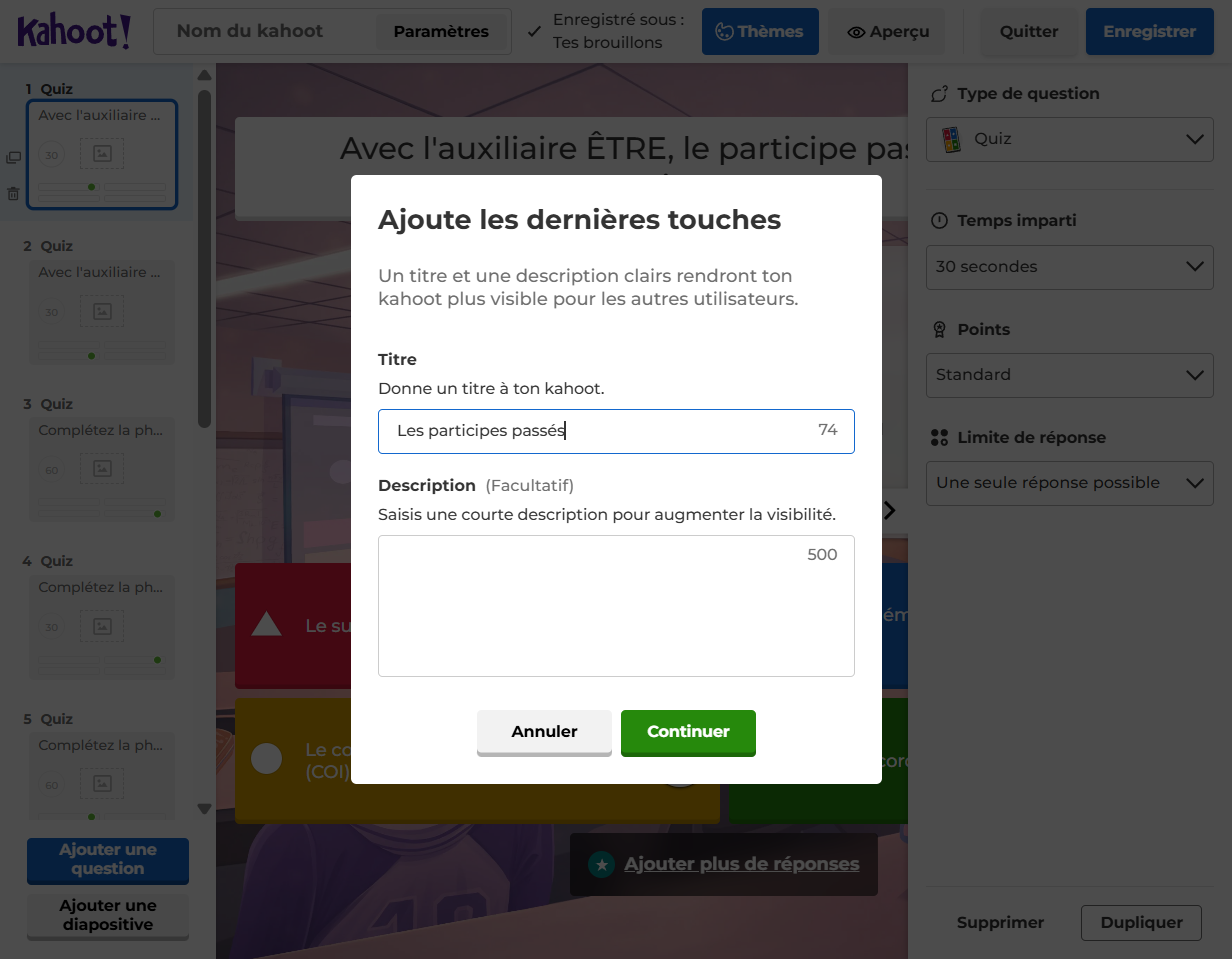This screenshot has height=959, width=1232.
Task: Click the Supprimer button
Action: 1000,923
